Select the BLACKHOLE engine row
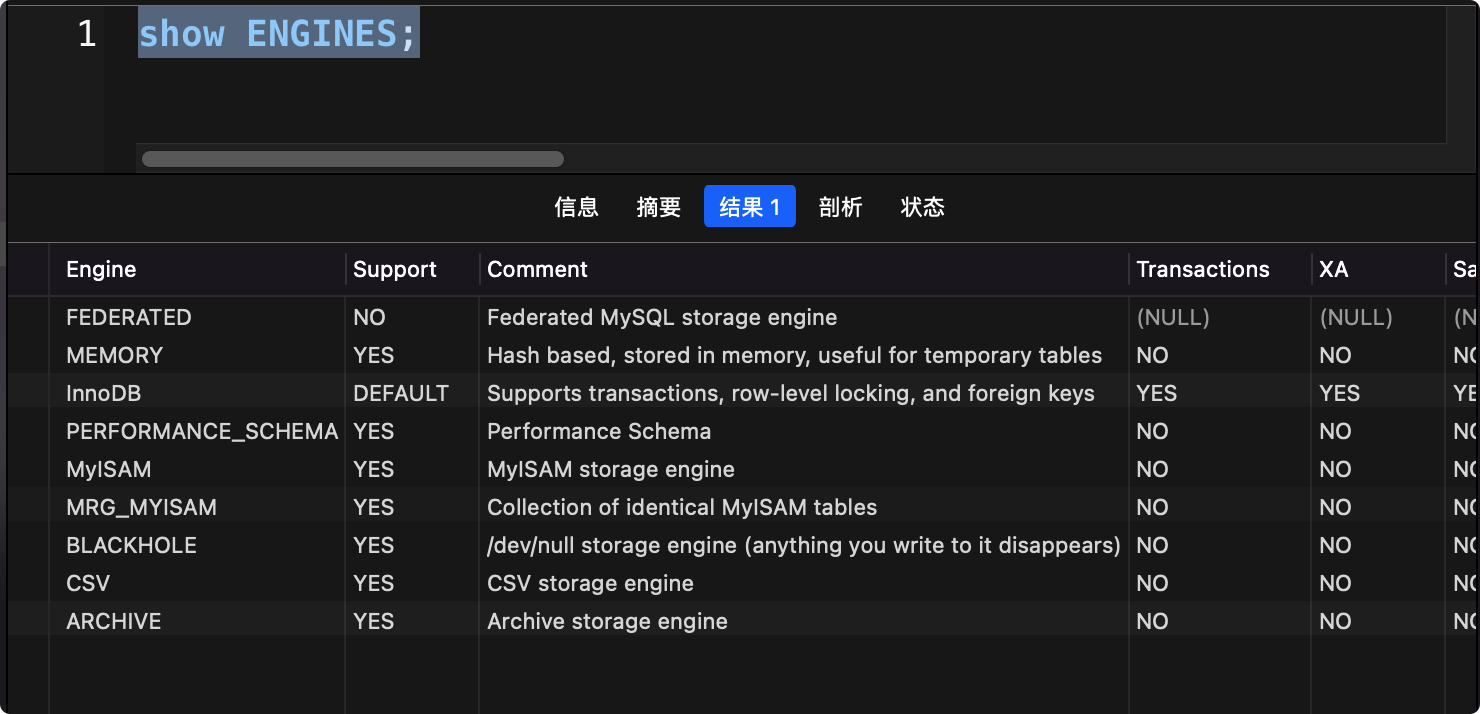The height and width of the screenshot is (714, 1480). click(131, 545)
